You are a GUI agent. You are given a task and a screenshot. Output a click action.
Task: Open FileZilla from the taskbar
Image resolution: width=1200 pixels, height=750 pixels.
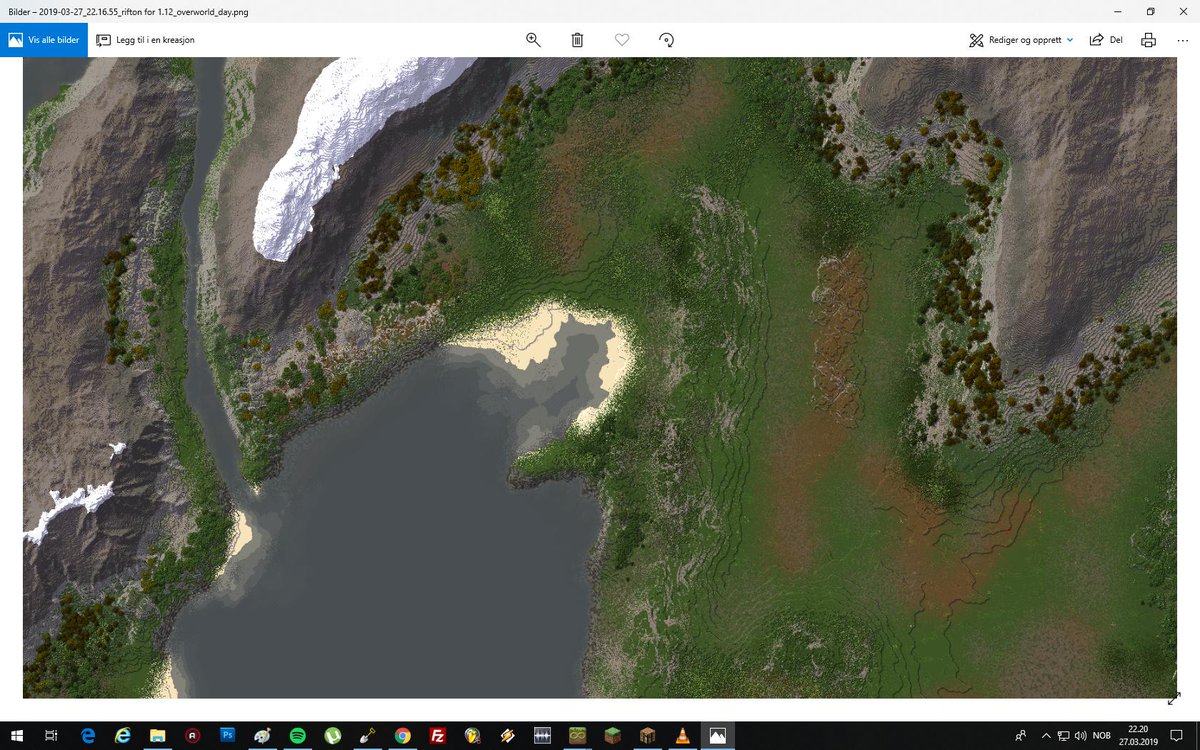click(437, 735)
